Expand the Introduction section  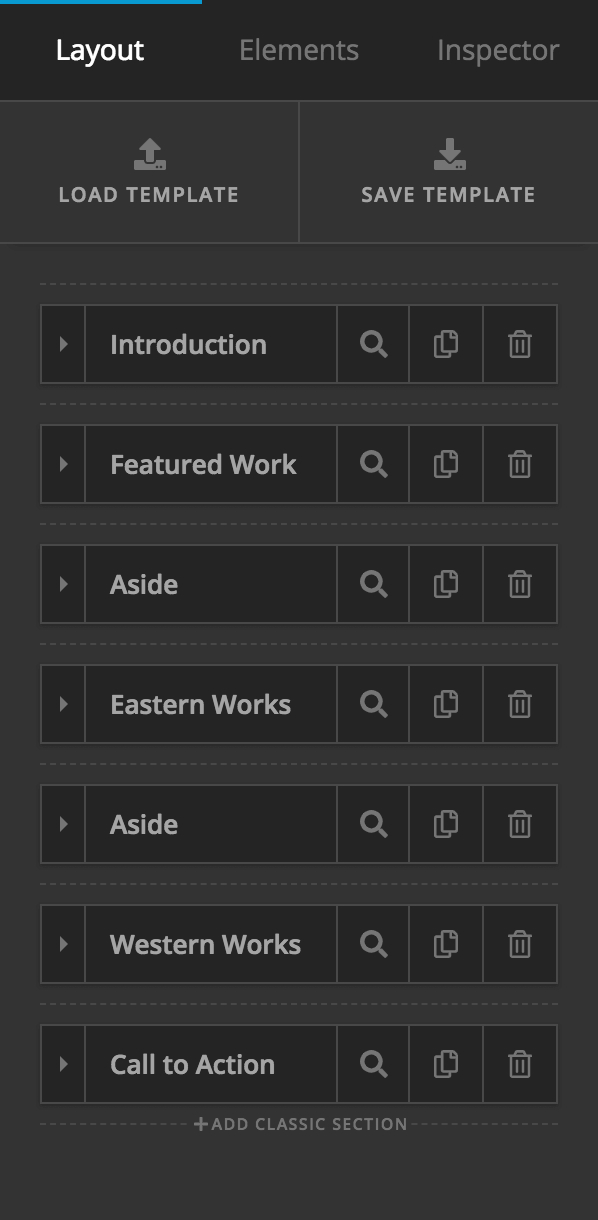click(62, 344)
